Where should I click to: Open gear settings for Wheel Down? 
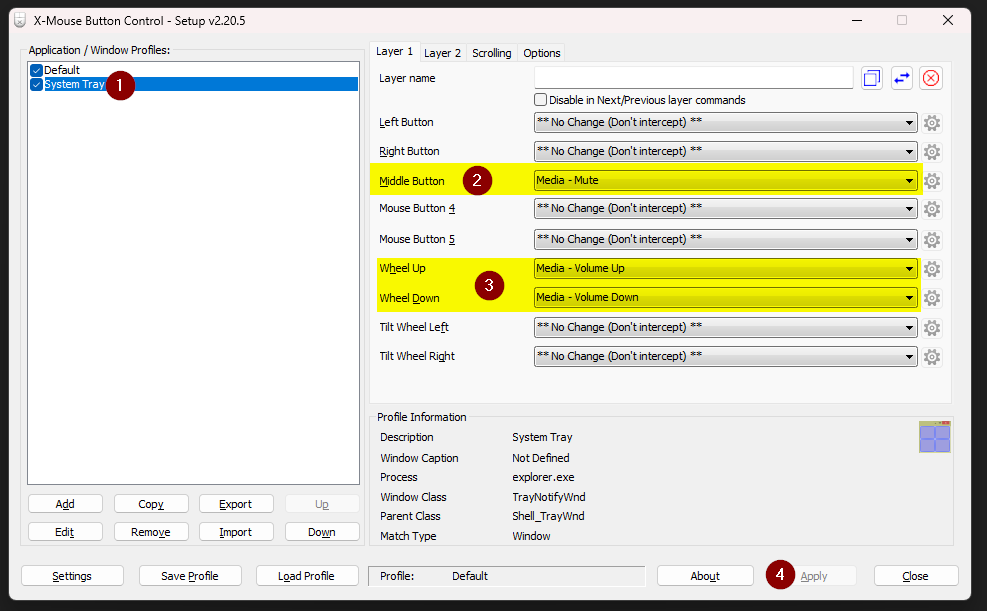(x=932, y=298)
